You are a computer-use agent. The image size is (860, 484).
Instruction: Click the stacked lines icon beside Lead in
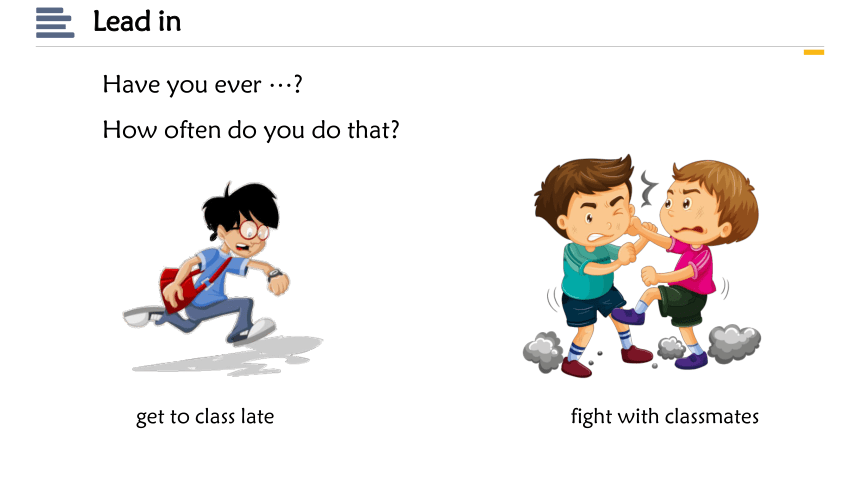click(x=55, y=22)
